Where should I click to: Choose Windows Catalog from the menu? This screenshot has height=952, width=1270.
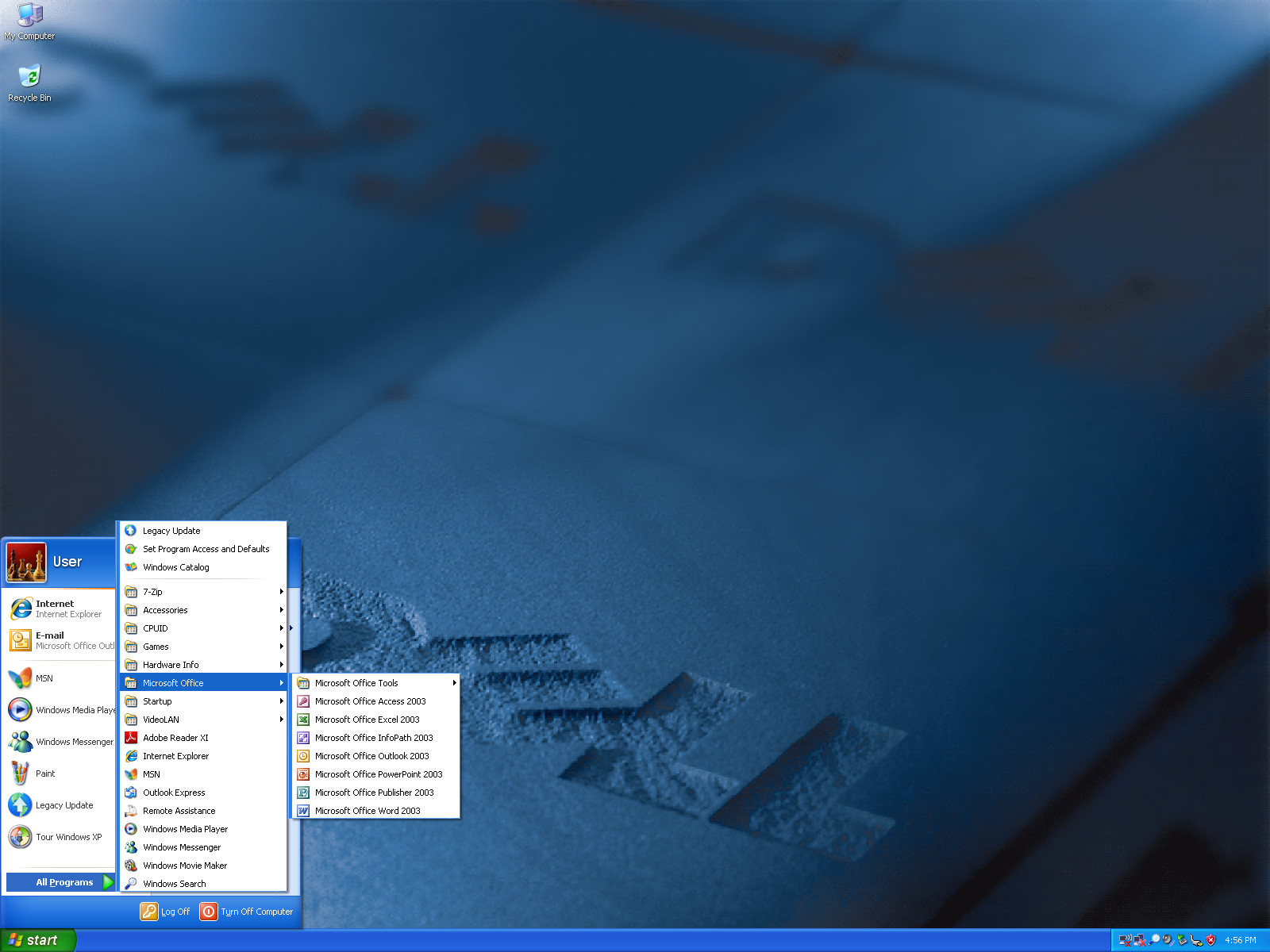pyautogui.click(x=203, y=567)
